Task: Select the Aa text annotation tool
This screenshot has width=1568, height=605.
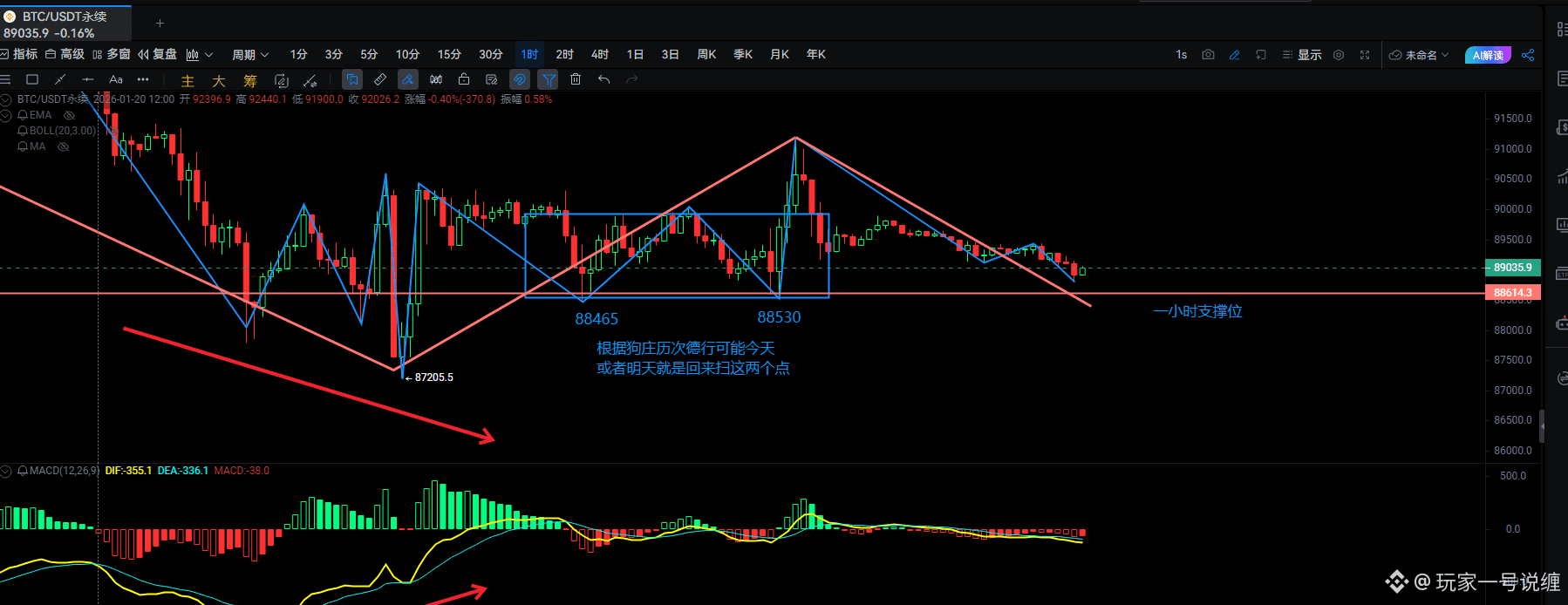Action: [115, 79]
